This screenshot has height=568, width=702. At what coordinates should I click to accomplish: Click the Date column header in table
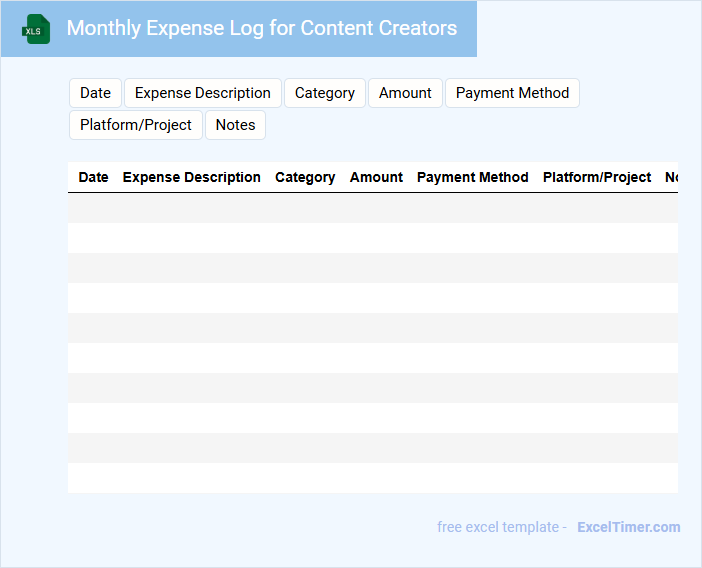pos(93,177)
